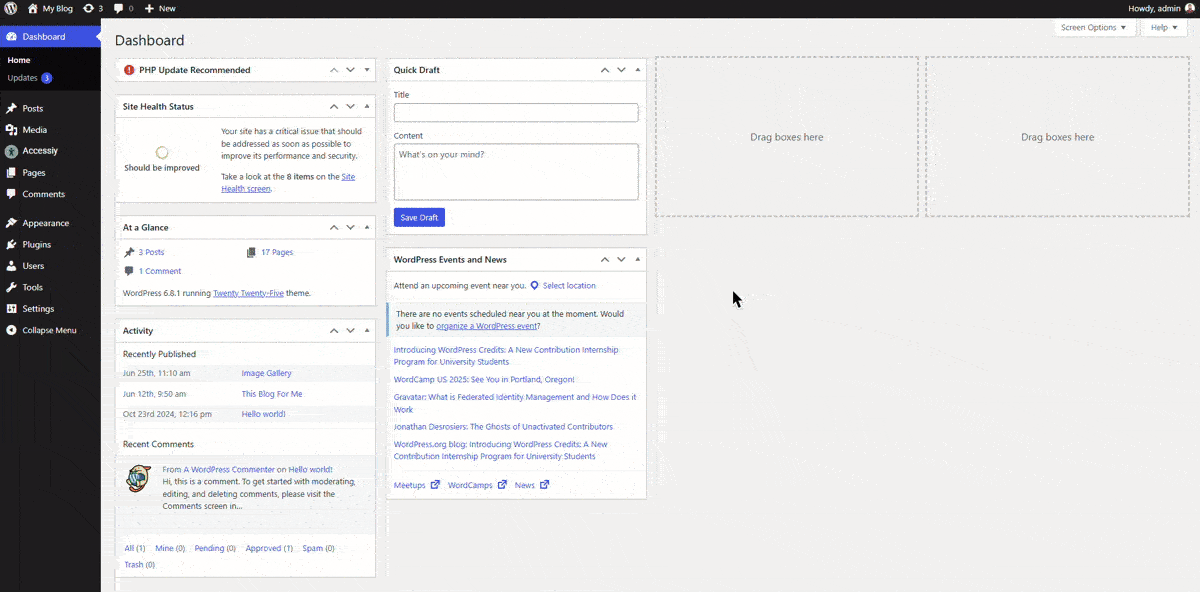
Task: Click Select location link
Action: (569, 286)
